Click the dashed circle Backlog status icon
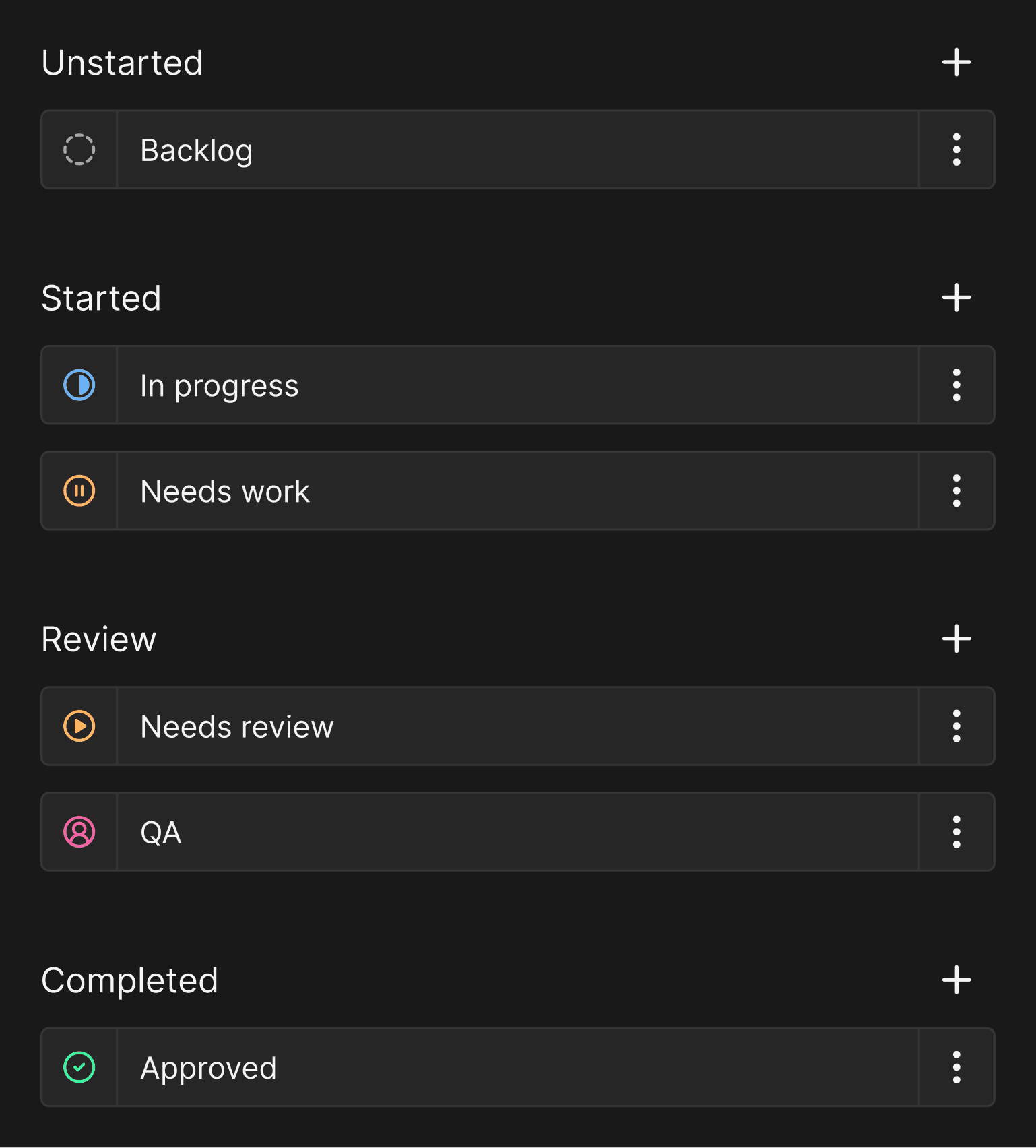The image size is (1036, 1148). click(x=79, y=150)
